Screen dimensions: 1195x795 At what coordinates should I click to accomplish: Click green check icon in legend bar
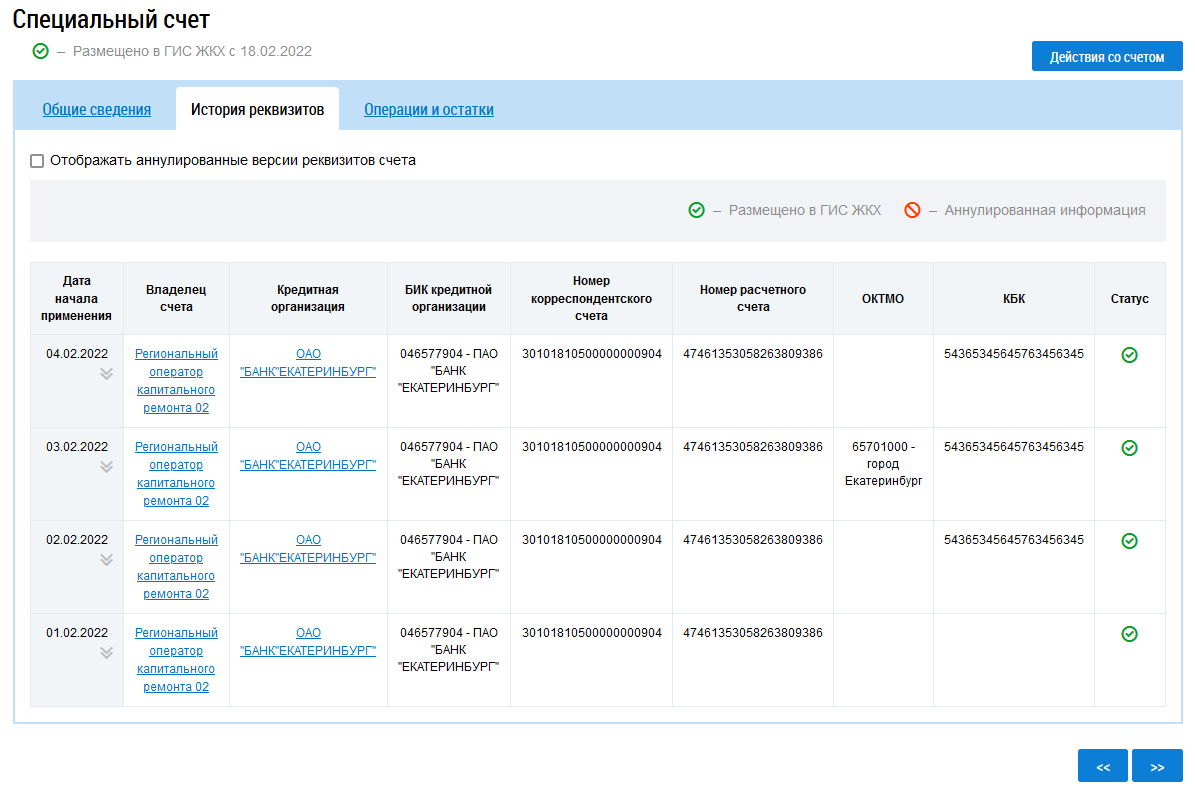[x=696, y=210]
